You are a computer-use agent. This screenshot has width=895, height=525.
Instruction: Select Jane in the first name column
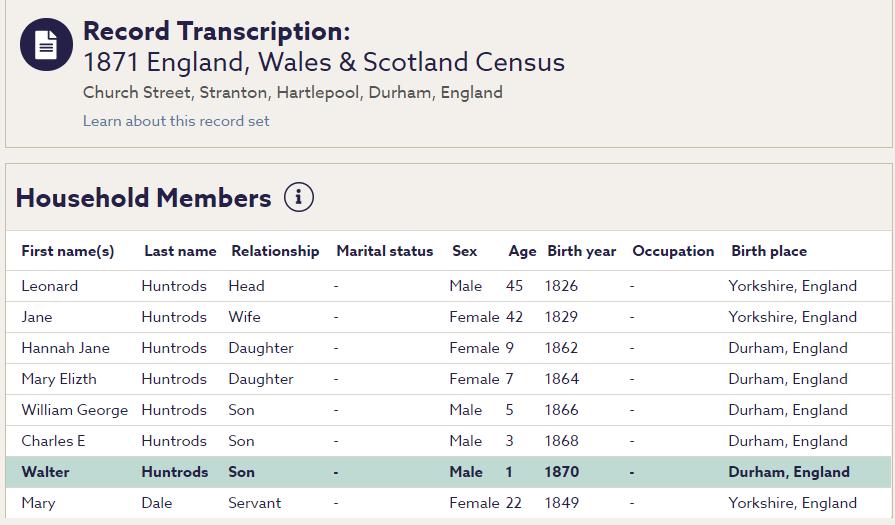click(x=37, y=317)
